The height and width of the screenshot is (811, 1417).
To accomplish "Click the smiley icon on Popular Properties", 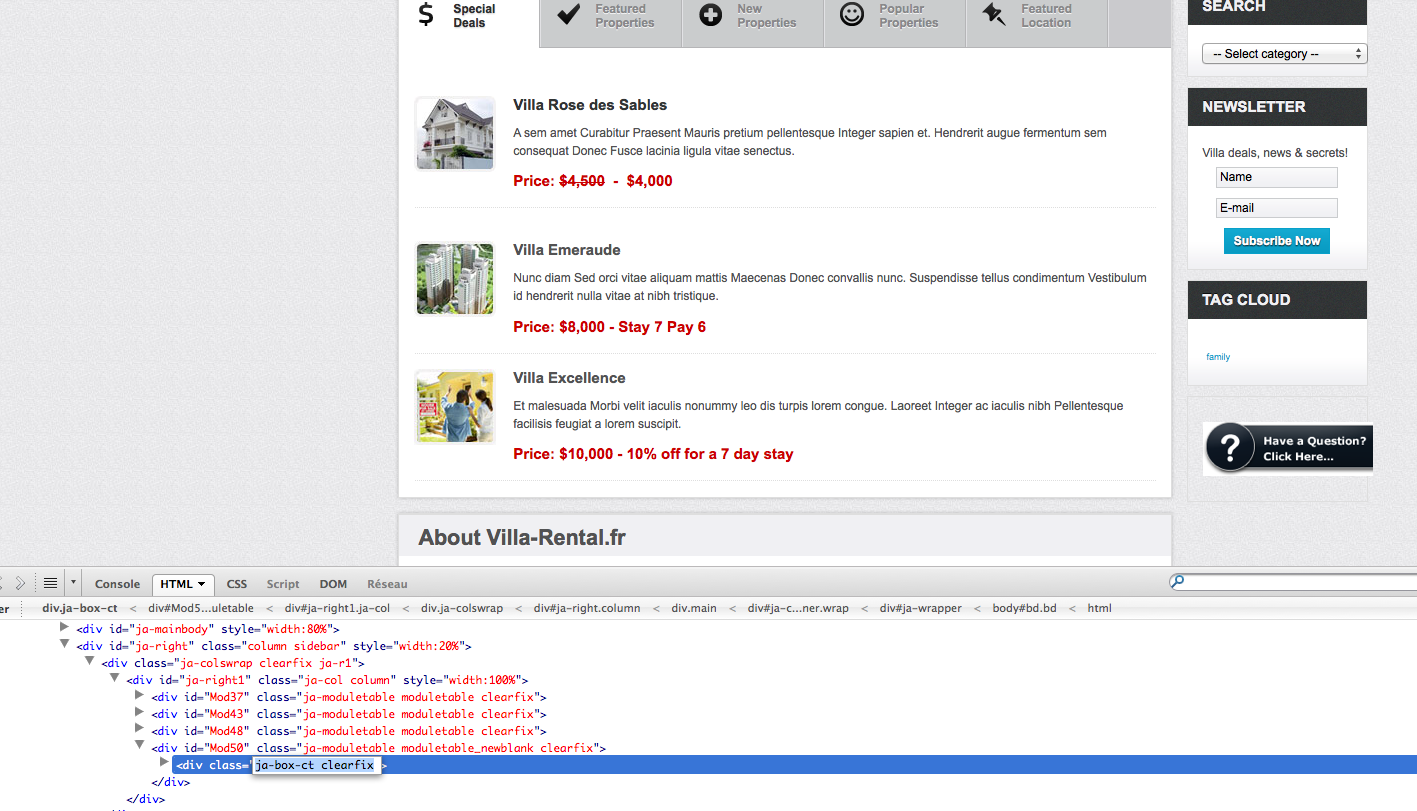I will 852,15.
